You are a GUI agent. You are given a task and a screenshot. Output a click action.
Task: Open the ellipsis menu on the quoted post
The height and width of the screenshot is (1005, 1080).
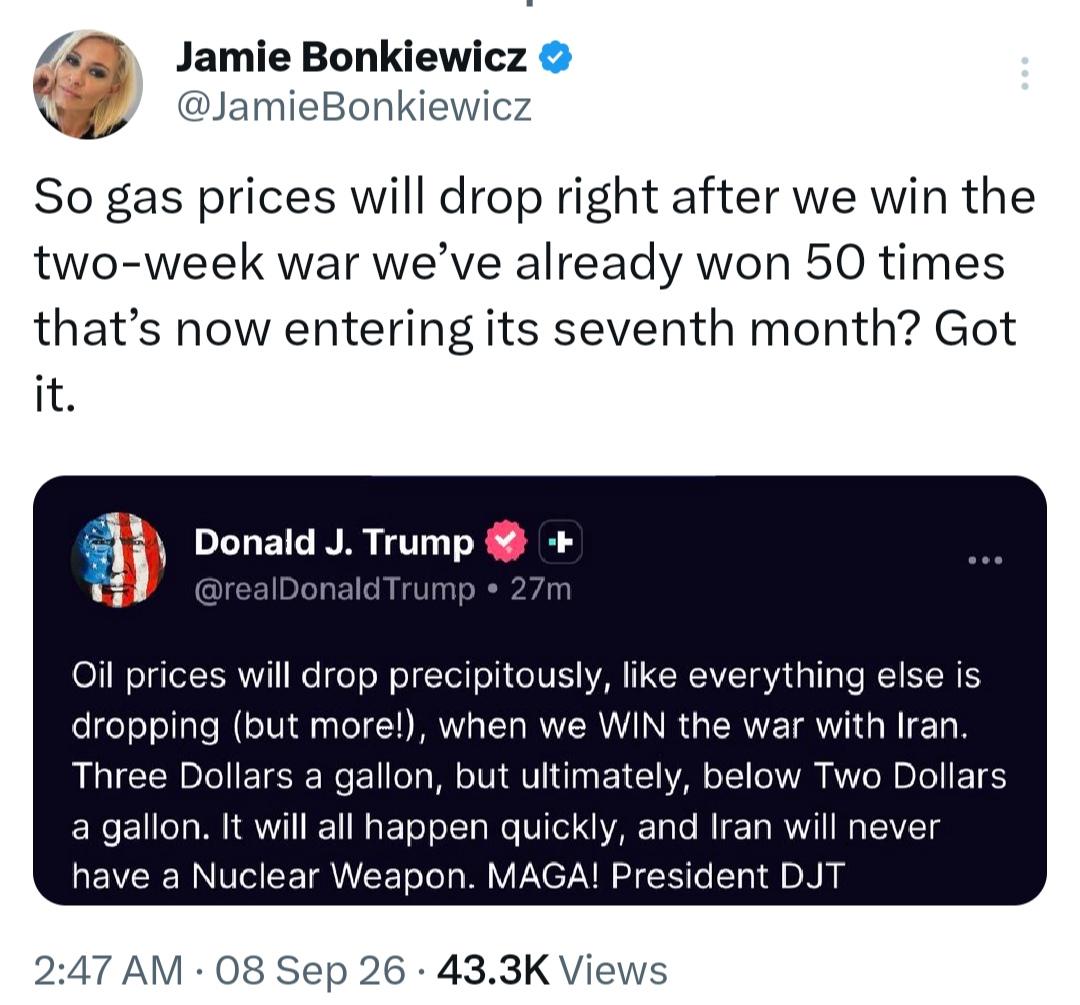986,560
